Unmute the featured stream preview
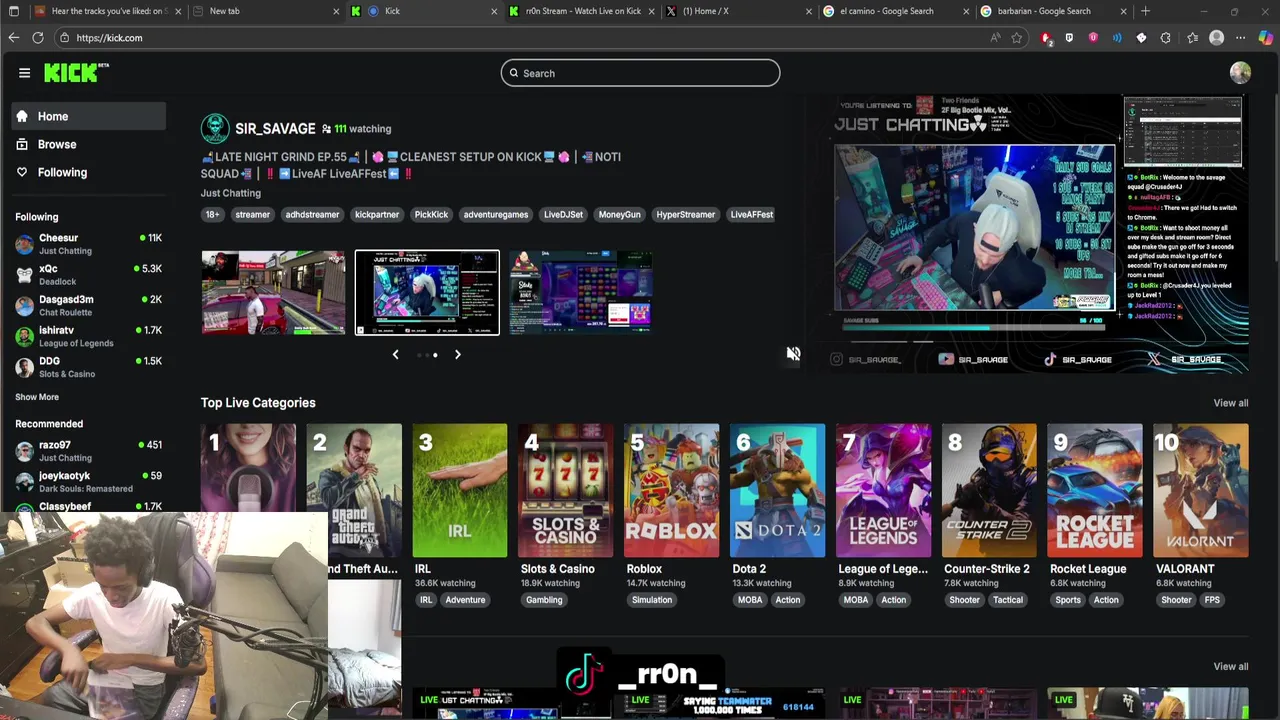 (x=793, y=354)
